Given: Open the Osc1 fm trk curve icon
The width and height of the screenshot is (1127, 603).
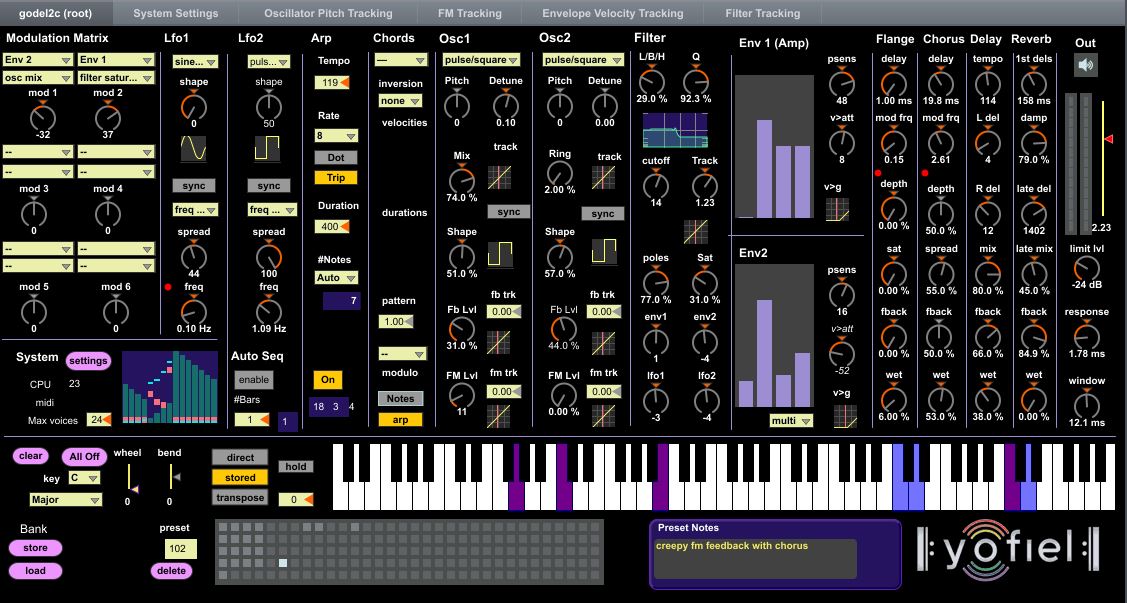Looking at the screenshot, I should pyautogui.click(x=500, y=417).
